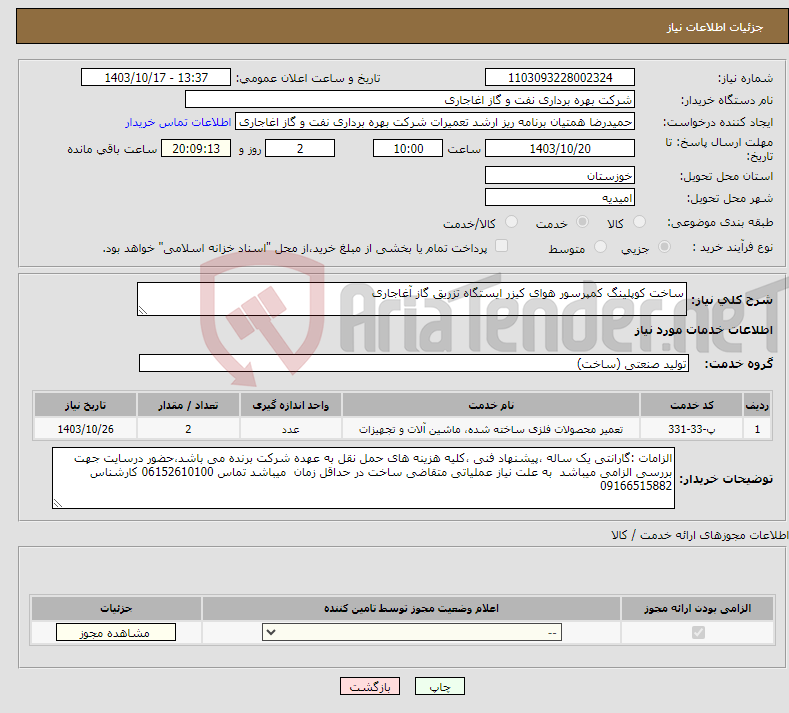Click the چاپ print button

point(440,686)
